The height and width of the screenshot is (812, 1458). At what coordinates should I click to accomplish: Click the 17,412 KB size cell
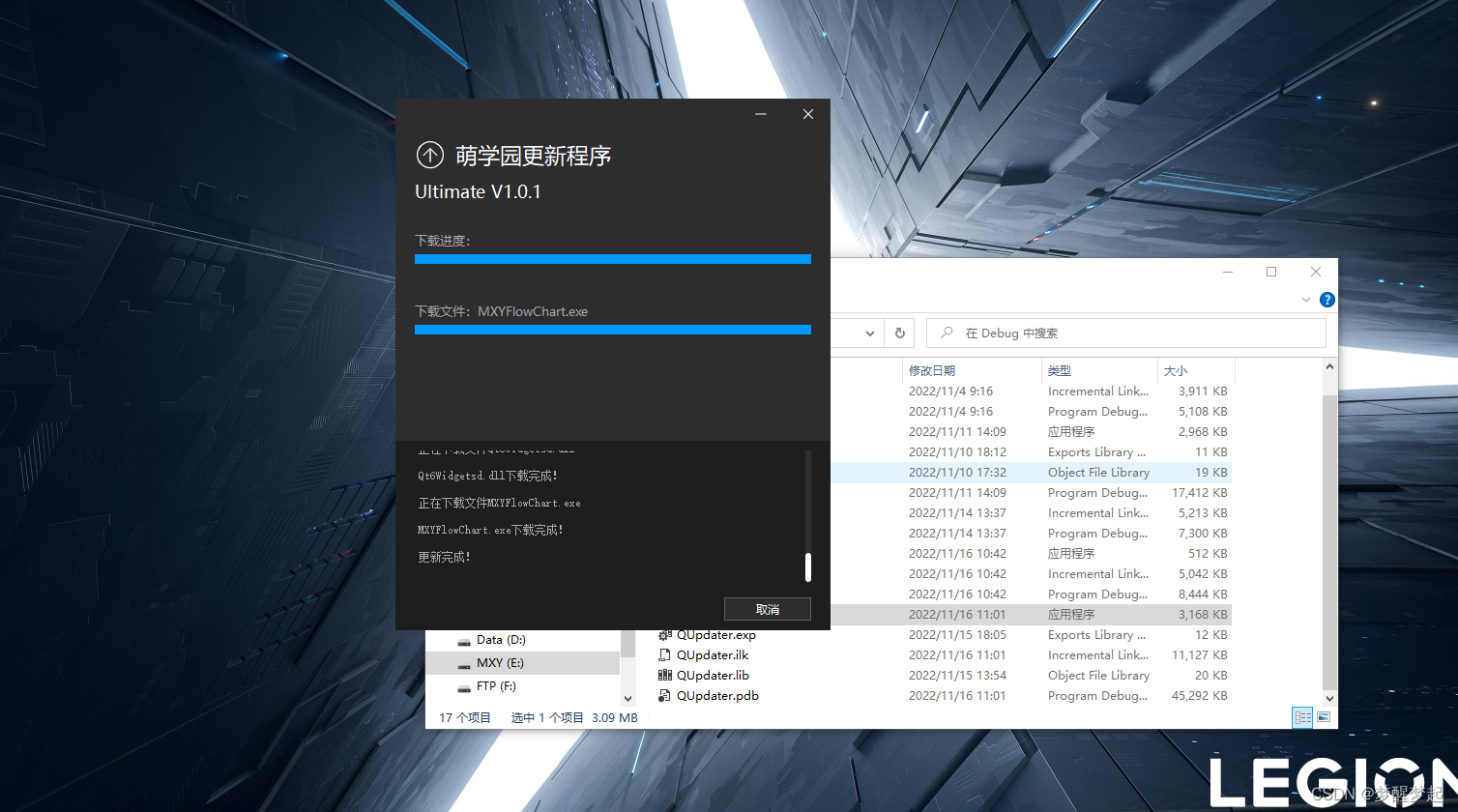click(1200, 493)
